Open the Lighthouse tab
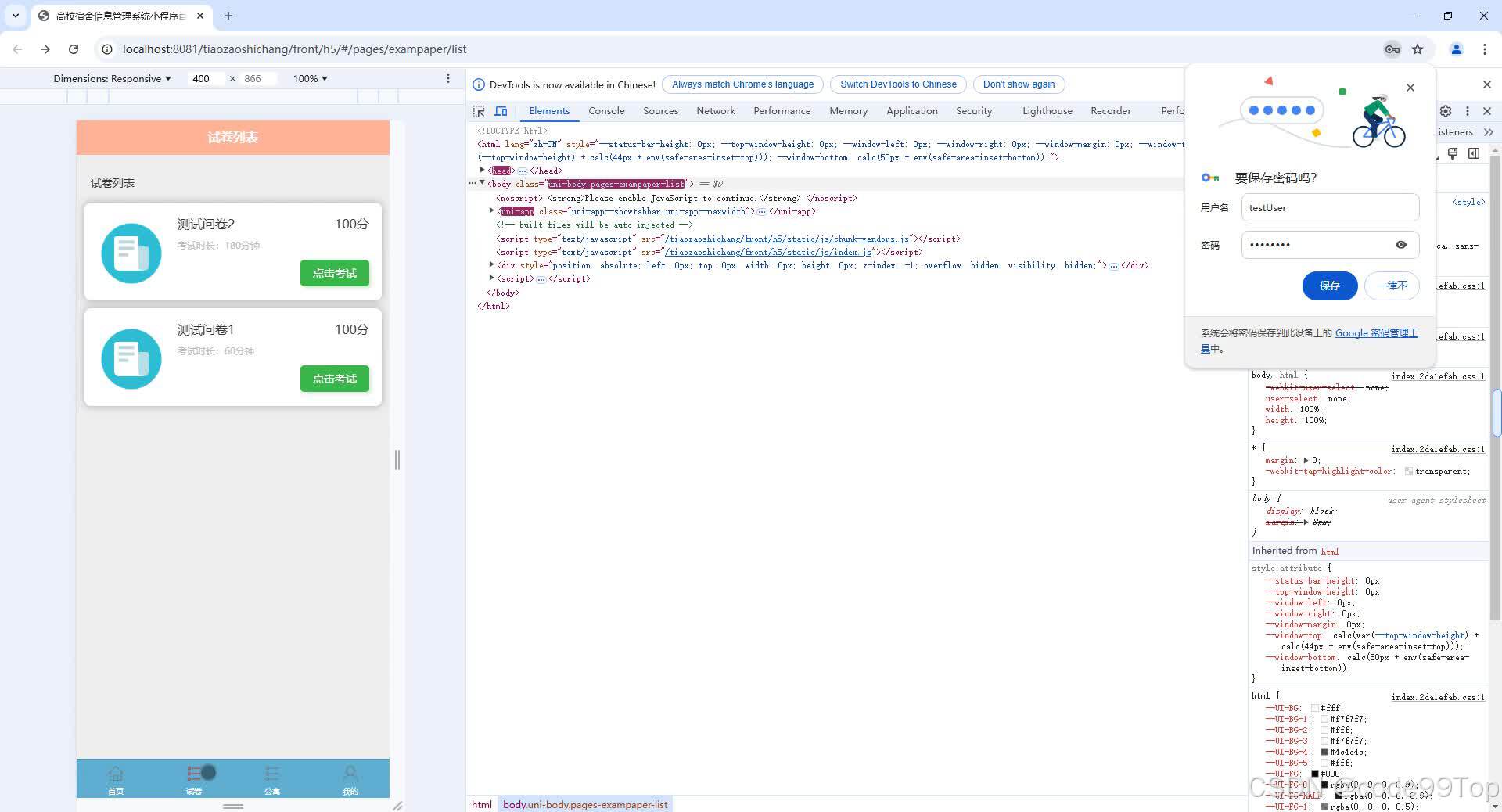The width and height of the screenshot is (1502, 812). (1047, 111)
